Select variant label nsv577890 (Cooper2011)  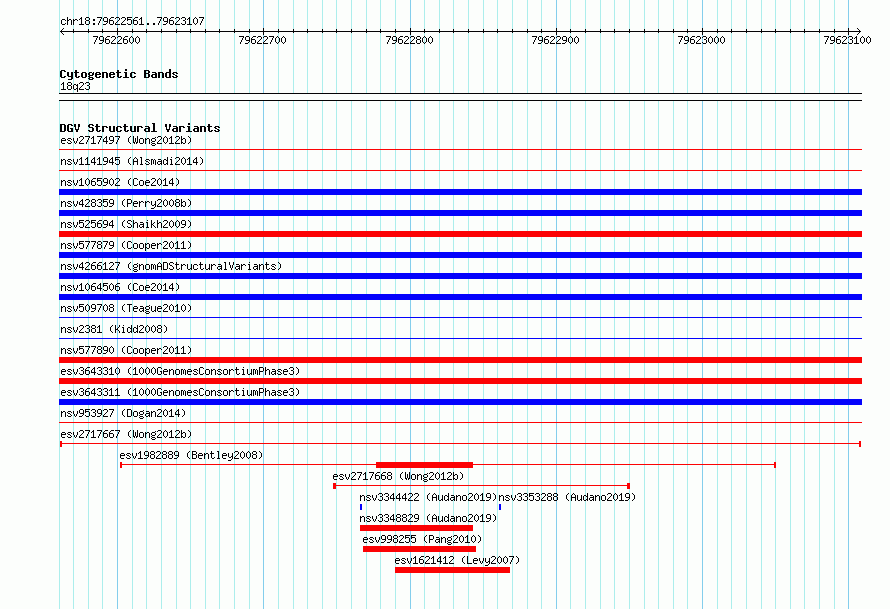coord(126,350)
